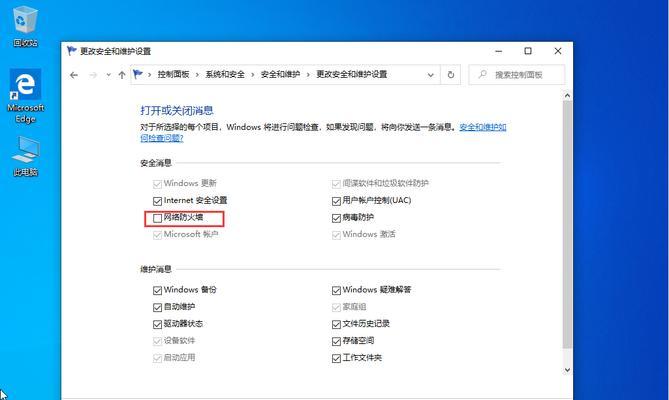The image size is (669, 400).
Task: Open the Recycle Bin desktop icon
Action: [25, 26]
